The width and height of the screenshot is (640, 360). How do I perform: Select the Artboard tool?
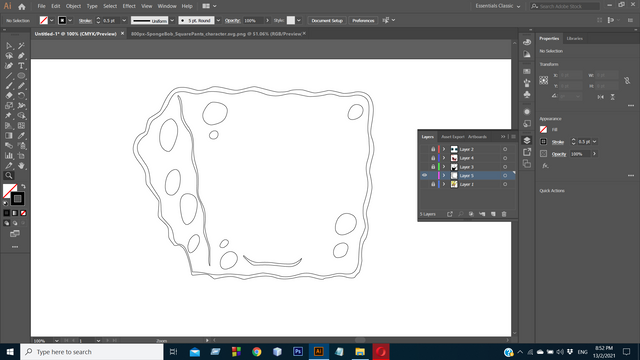tap(21, 156)
